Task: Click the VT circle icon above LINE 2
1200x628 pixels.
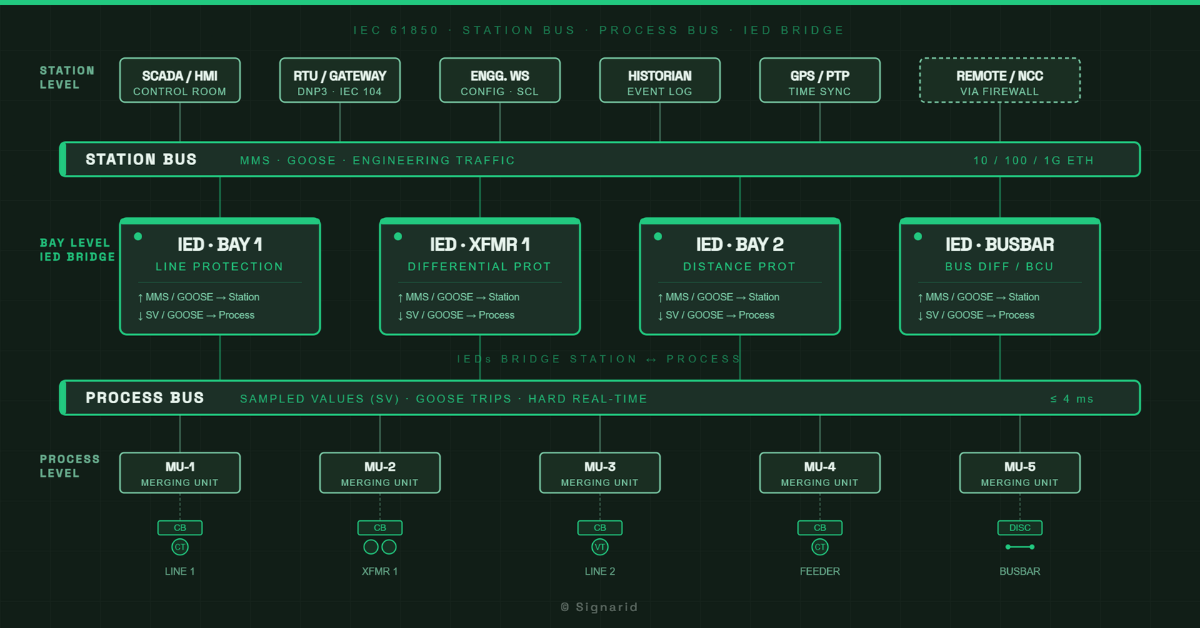Action: coord(600,547)
